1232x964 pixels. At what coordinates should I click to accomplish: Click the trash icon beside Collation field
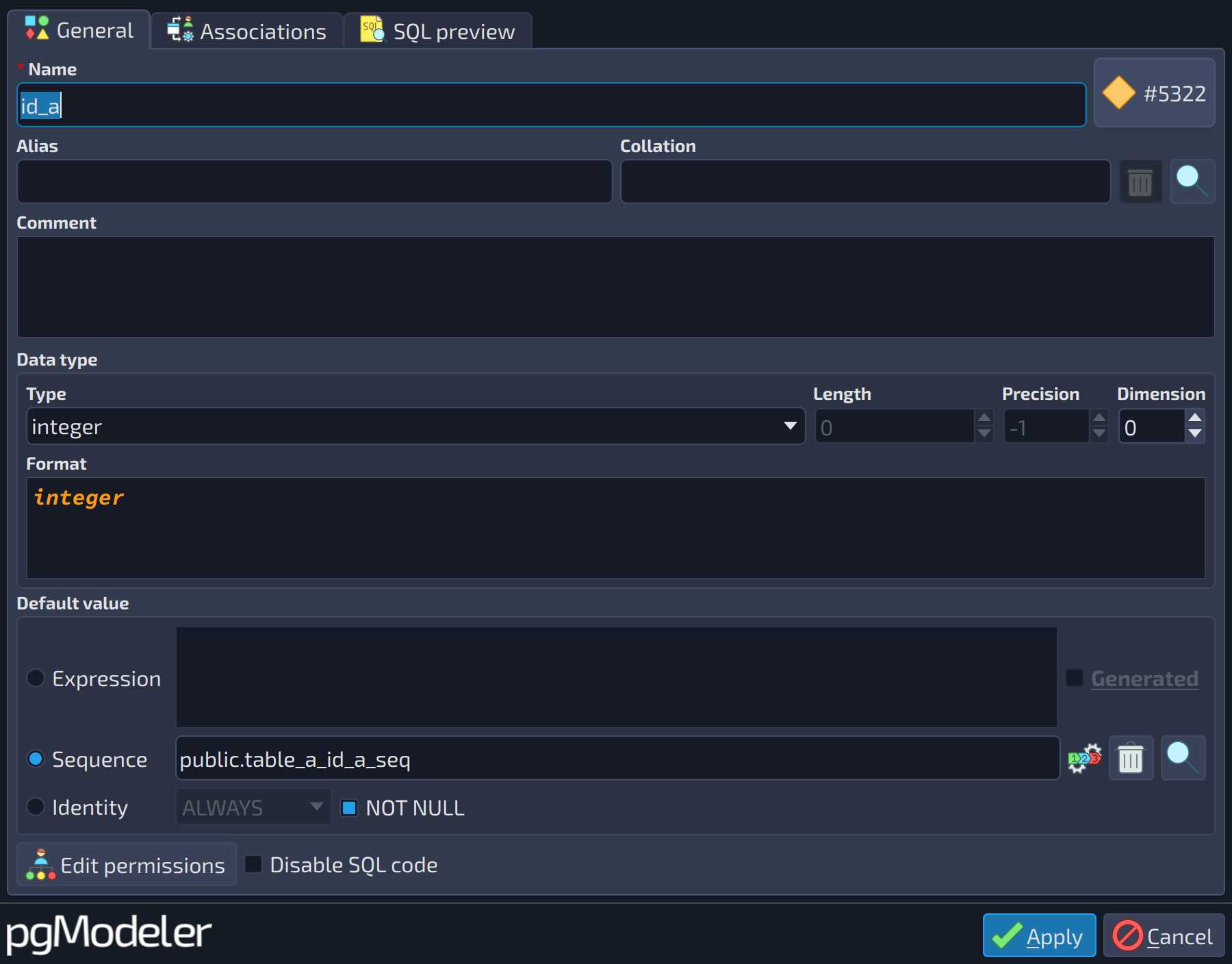[x=1140, y=182]
